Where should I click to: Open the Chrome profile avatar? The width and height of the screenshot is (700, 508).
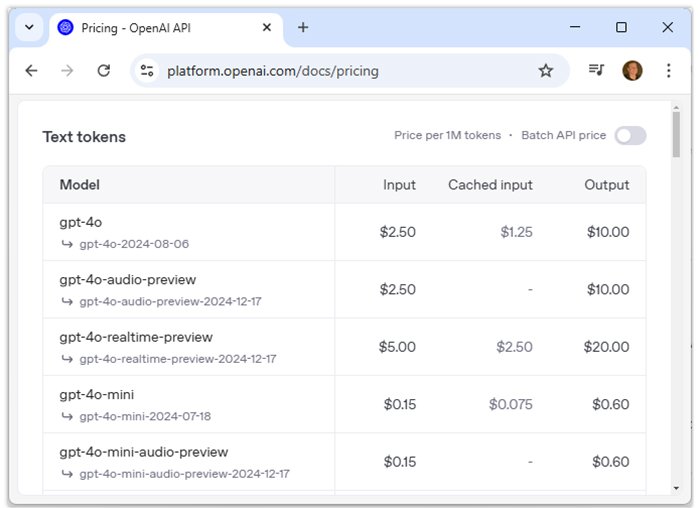click(x=632, y=71)
